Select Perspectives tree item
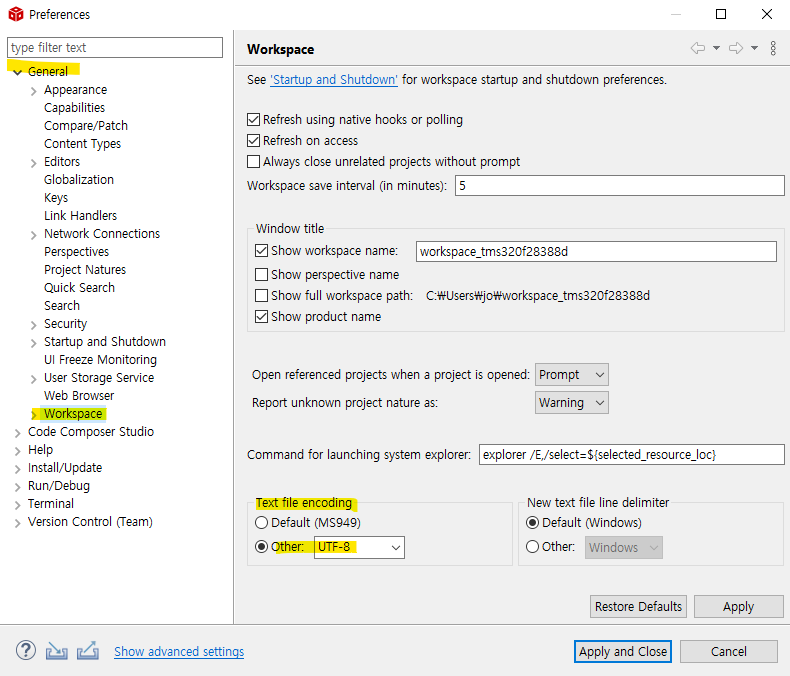790x676 pixels. point(77,251)
